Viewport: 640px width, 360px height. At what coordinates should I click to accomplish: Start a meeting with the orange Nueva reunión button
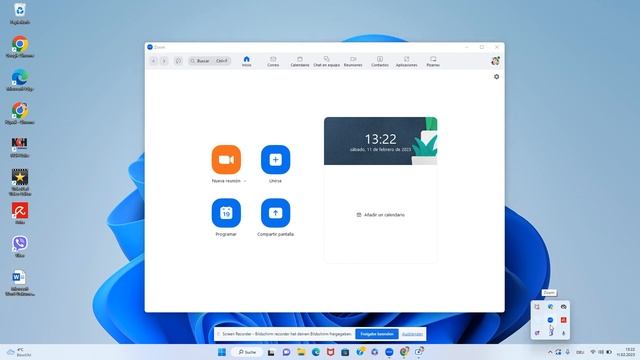point(226,160)
